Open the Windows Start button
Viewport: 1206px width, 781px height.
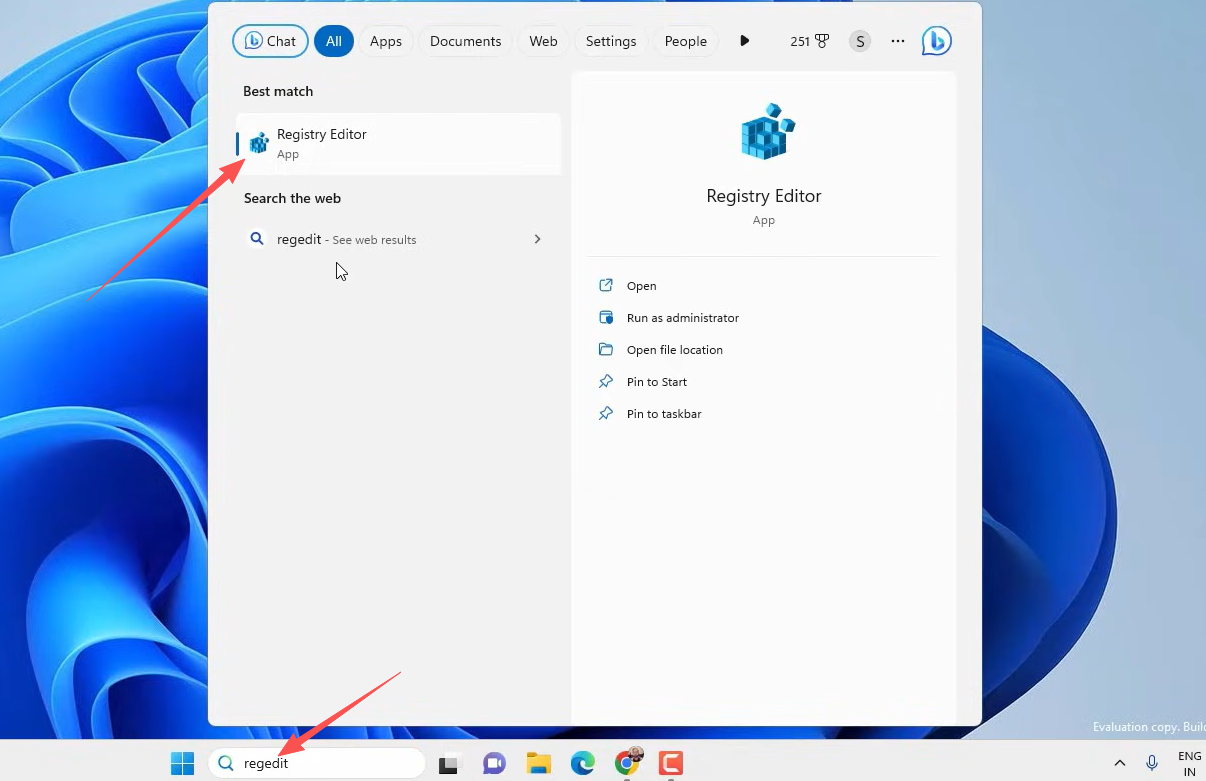[x=182, y=763]
